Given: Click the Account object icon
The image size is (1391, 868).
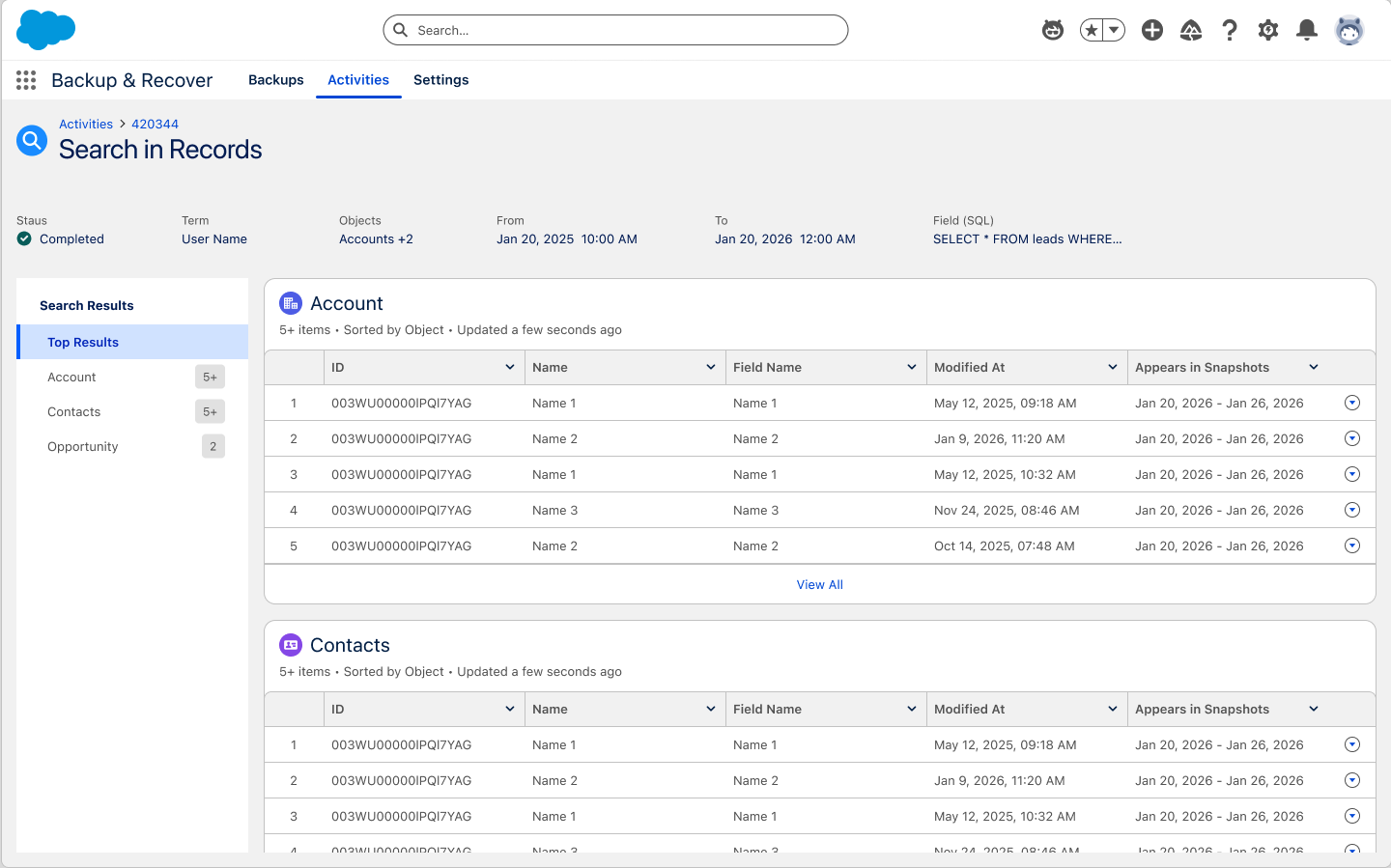Looking at the screenshot, I should click(x=291, y=303).
